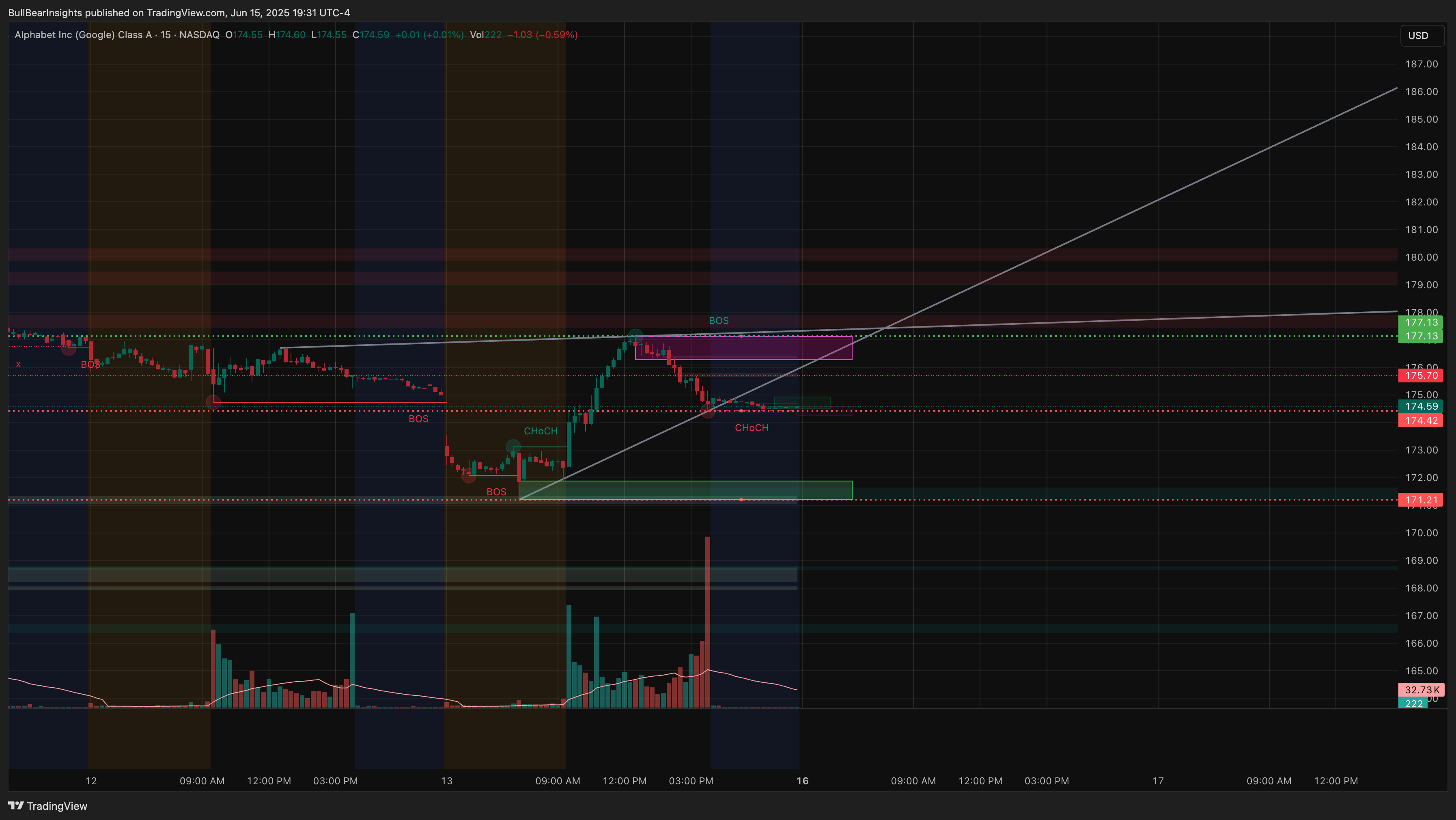Click the 179.00 price axis tick
This screenshot has height=820, width=1456.
tap(1422, 285)
